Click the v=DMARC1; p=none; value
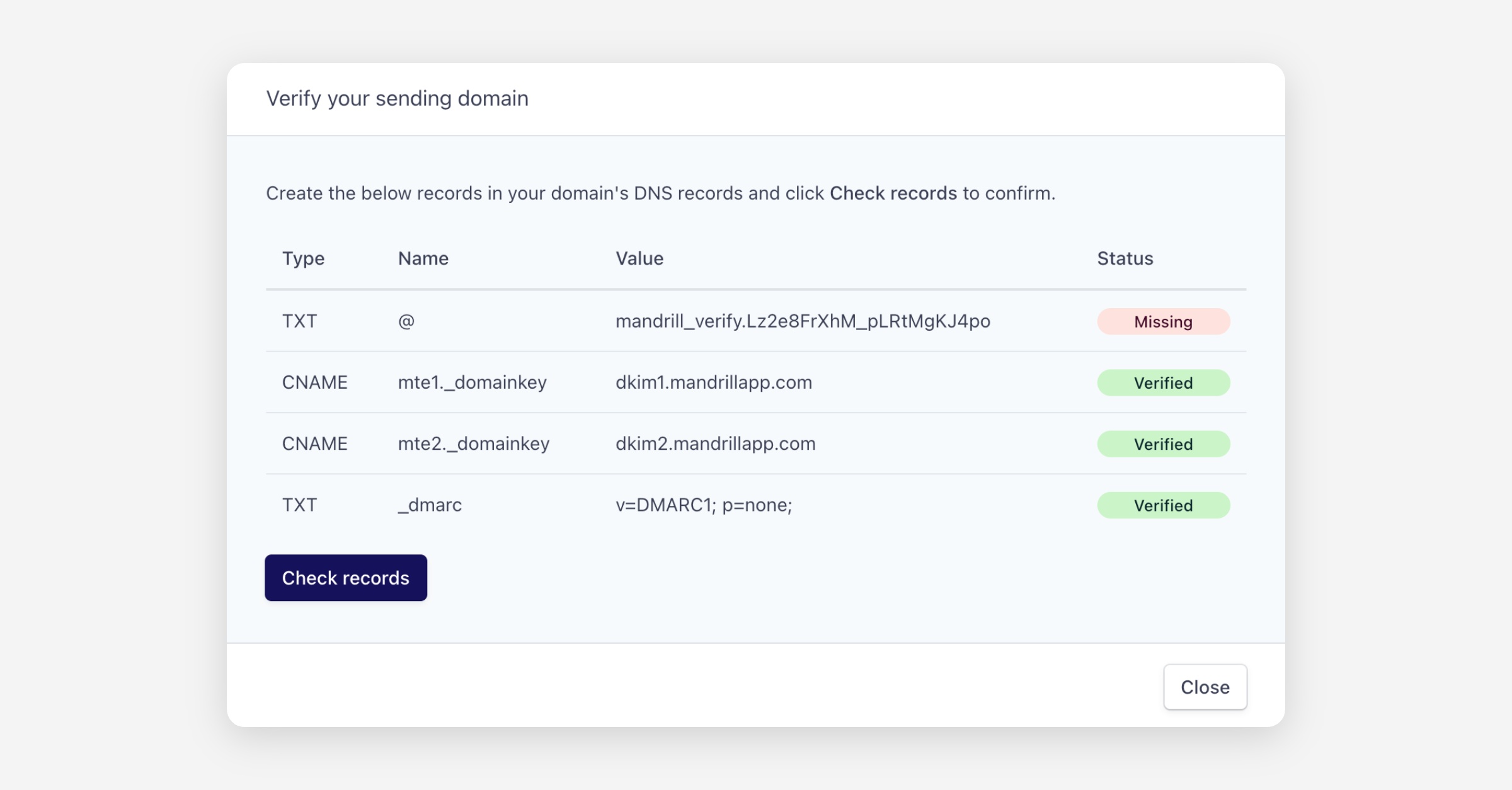Image resolution: width=1512 pixels, height=790 pixels. (703, 505)
